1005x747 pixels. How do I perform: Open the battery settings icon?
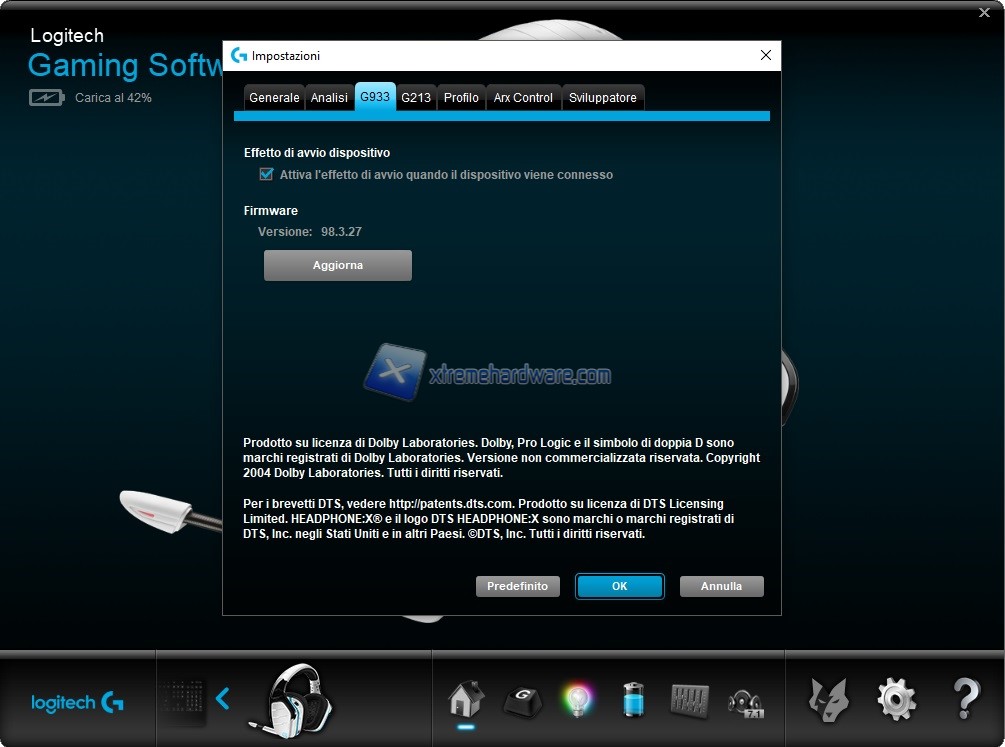click(x=634, y=698)
